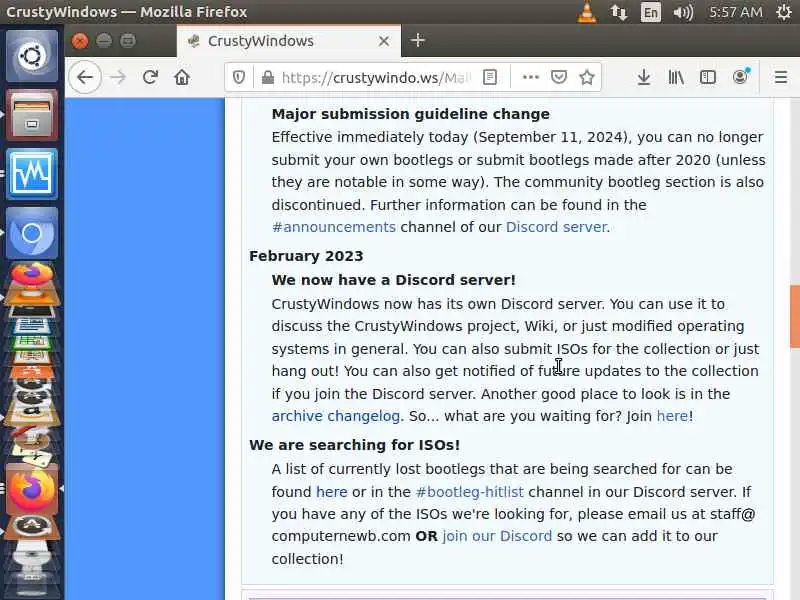Launch the Files manager from dock
This screenshot has width=800, height=600.
pyautogui.click(x=32, y=114)
